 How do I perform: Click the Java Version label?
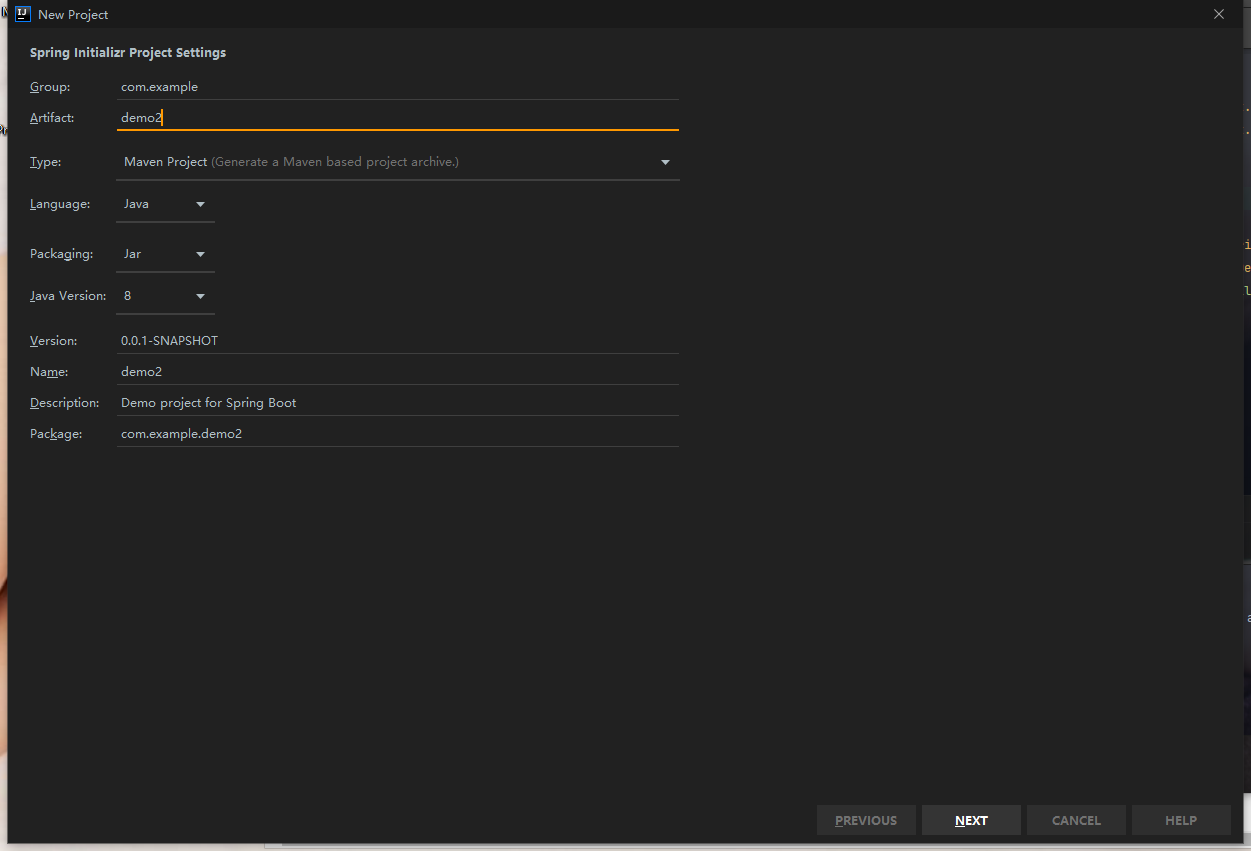click(68, 296)
